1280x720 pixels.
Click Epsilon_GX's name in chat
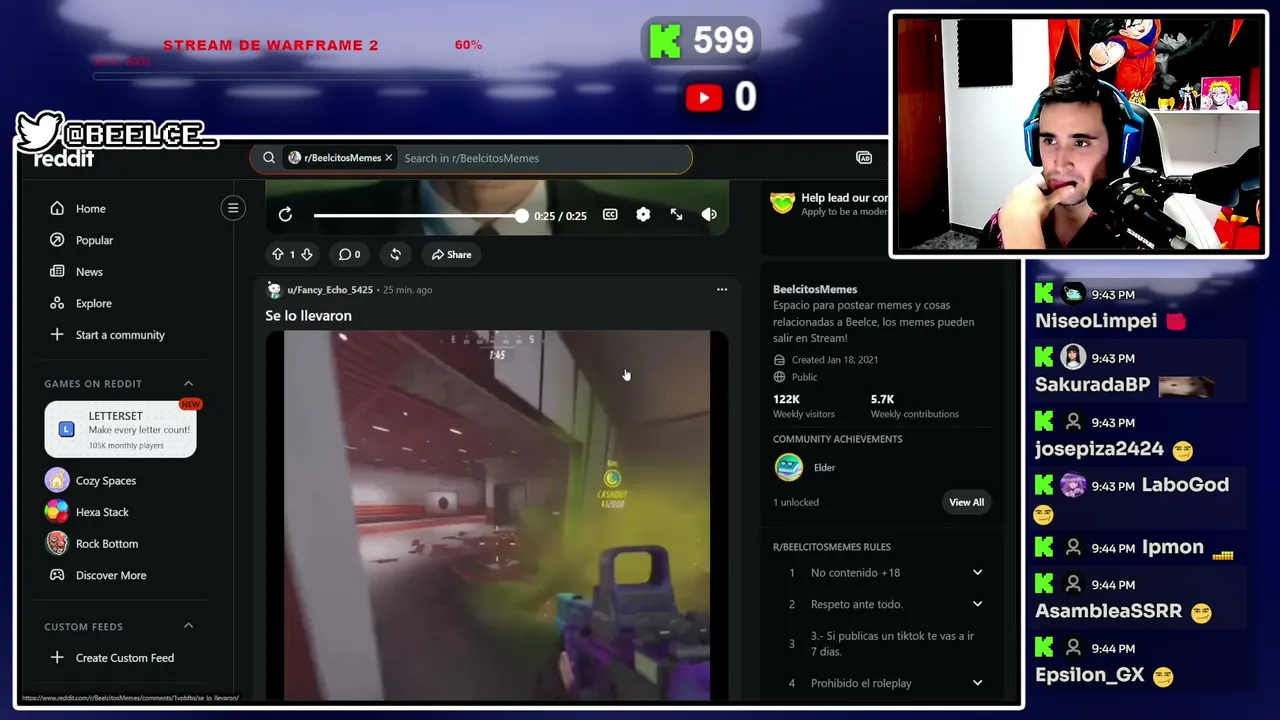click(1090, 675)
